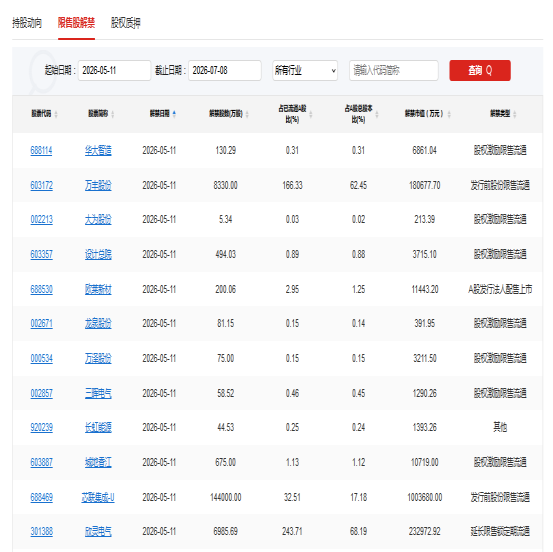This screenshot has width=553, height=552.
Task: Select the value 166.33 in 603172 row
Action: 292,185
